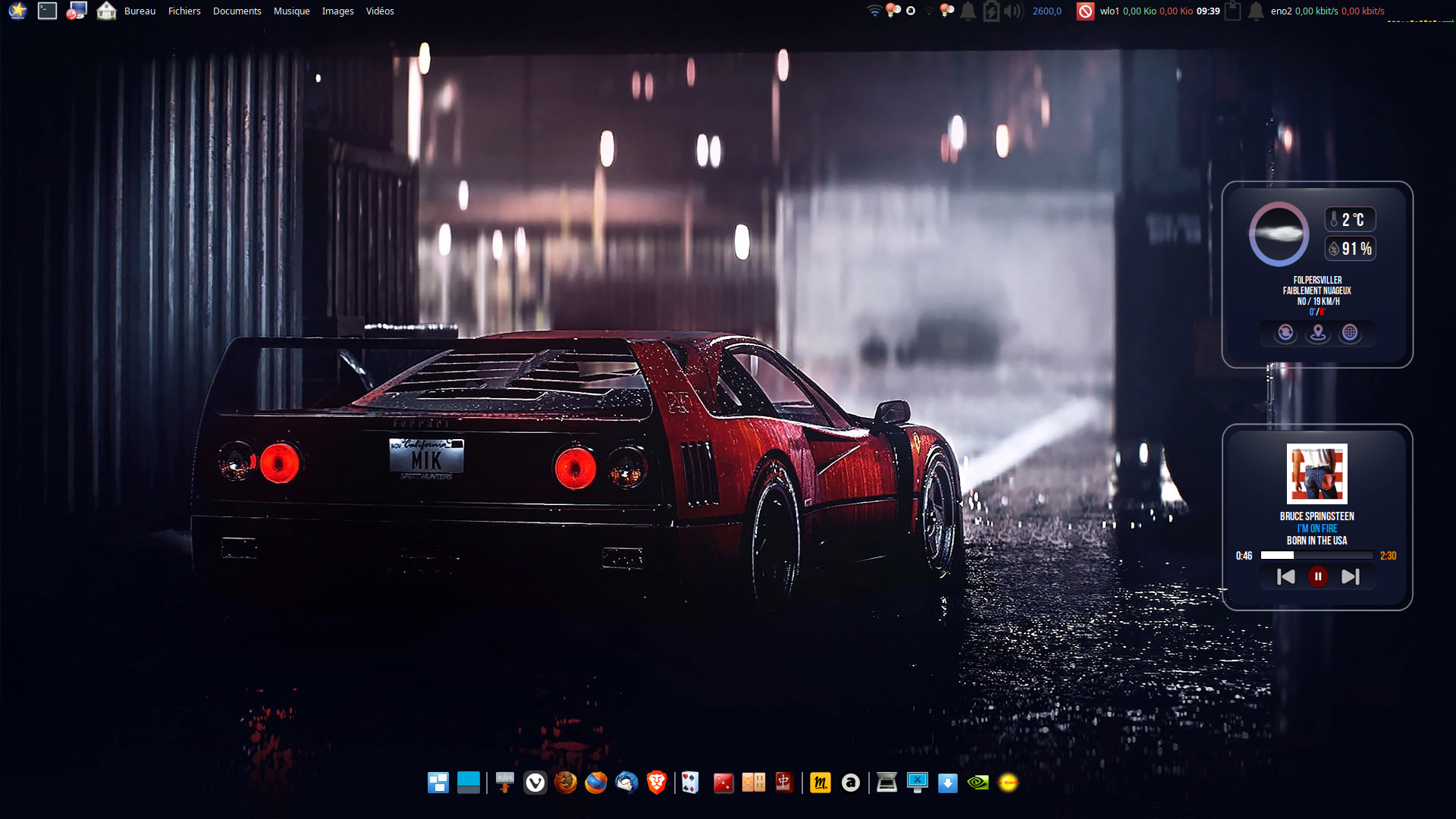Open the scanner application in dock
Screen dimensions: 1456x819
pos(886,783)
